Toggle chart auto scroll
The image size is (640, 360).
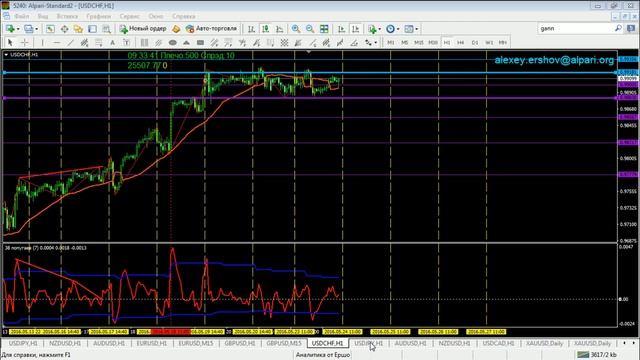tap(341, 29)
